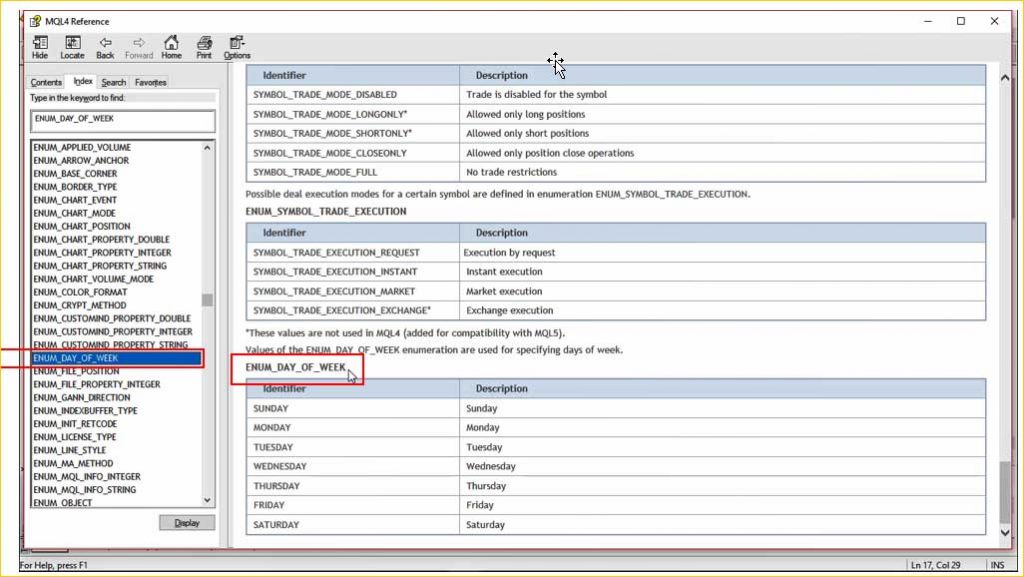1024x577 pixels.
Task: Click index list scroll down arrow
Action: [x=207, y=501]
